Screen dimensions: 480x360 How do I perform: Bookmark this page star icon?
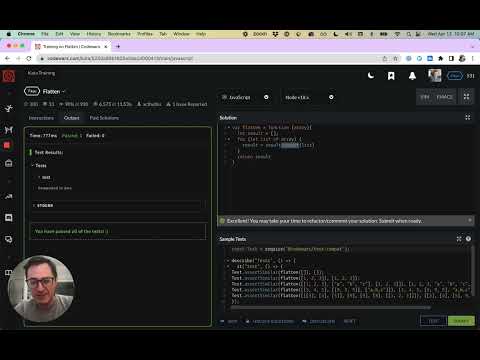coord(396,58)
